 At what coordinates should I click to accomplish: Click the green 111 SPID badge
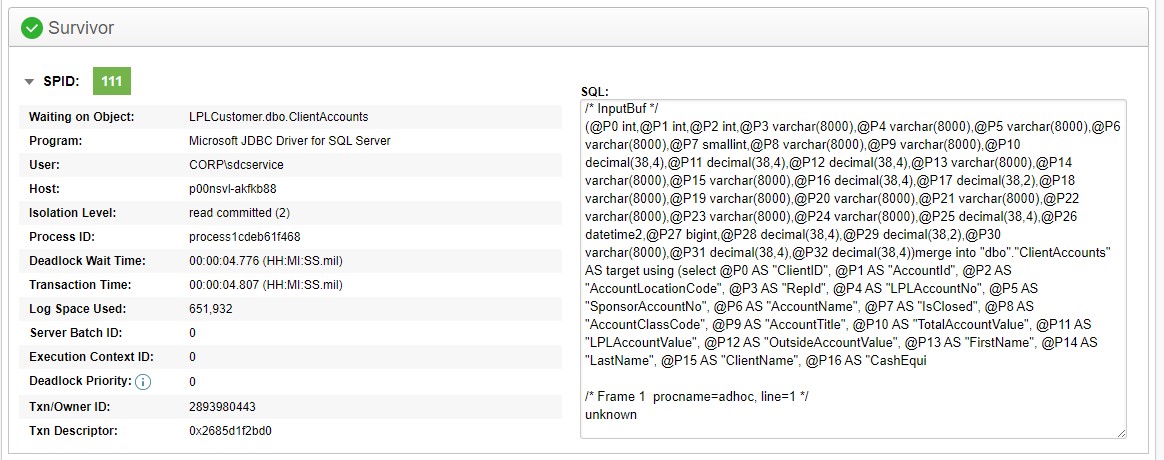coord(111,81)
